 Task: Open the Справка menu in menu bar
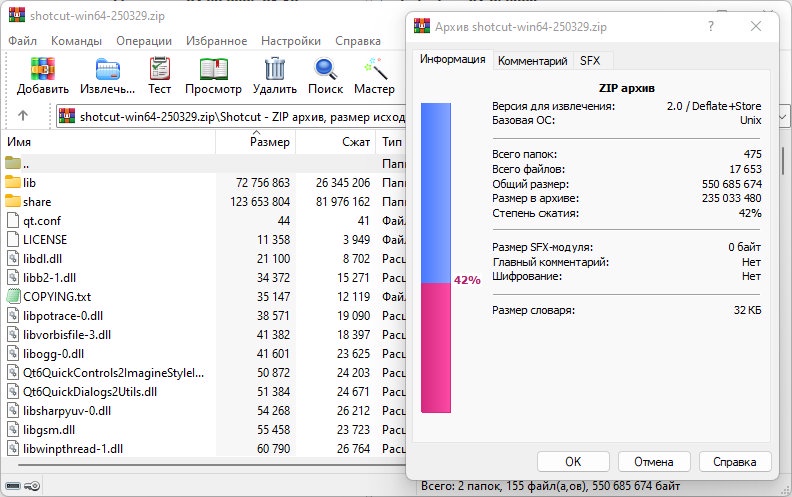pos(358,41)
